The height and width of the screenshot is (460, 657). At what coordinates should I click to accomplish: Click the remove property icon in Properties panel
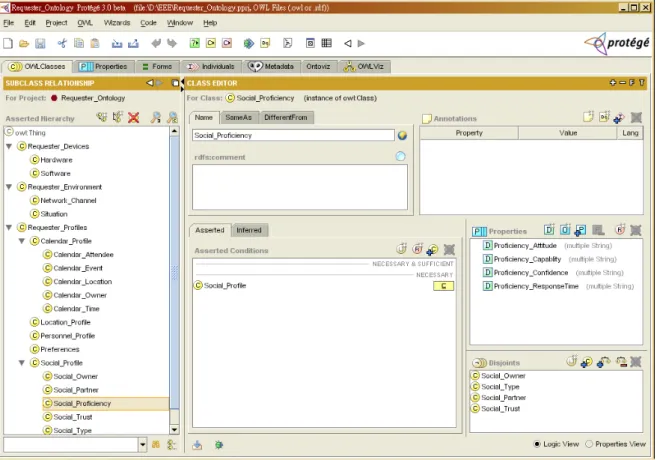tap(636, 230)
